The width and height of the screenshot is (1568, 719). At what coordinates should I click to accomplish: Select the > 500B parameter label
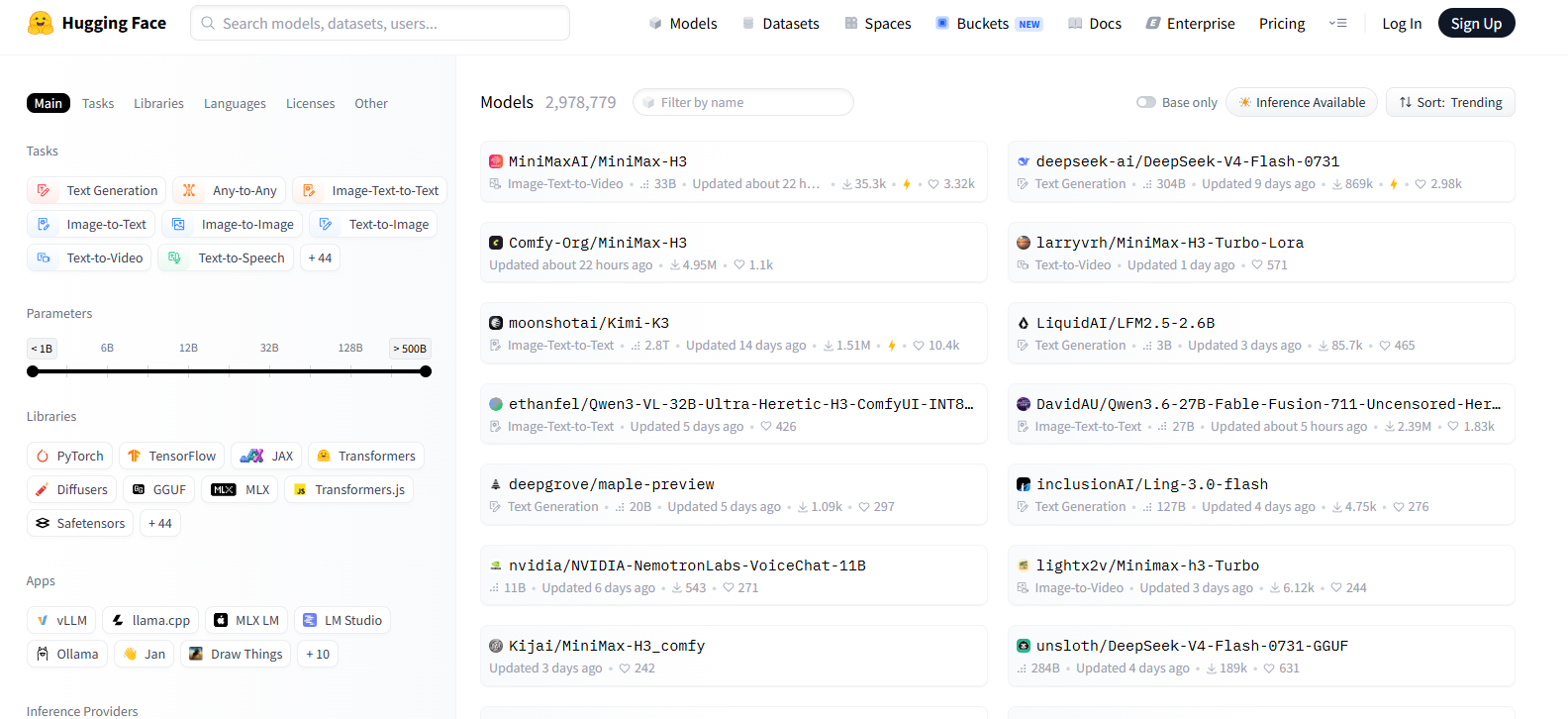click(x=410, y=349)
